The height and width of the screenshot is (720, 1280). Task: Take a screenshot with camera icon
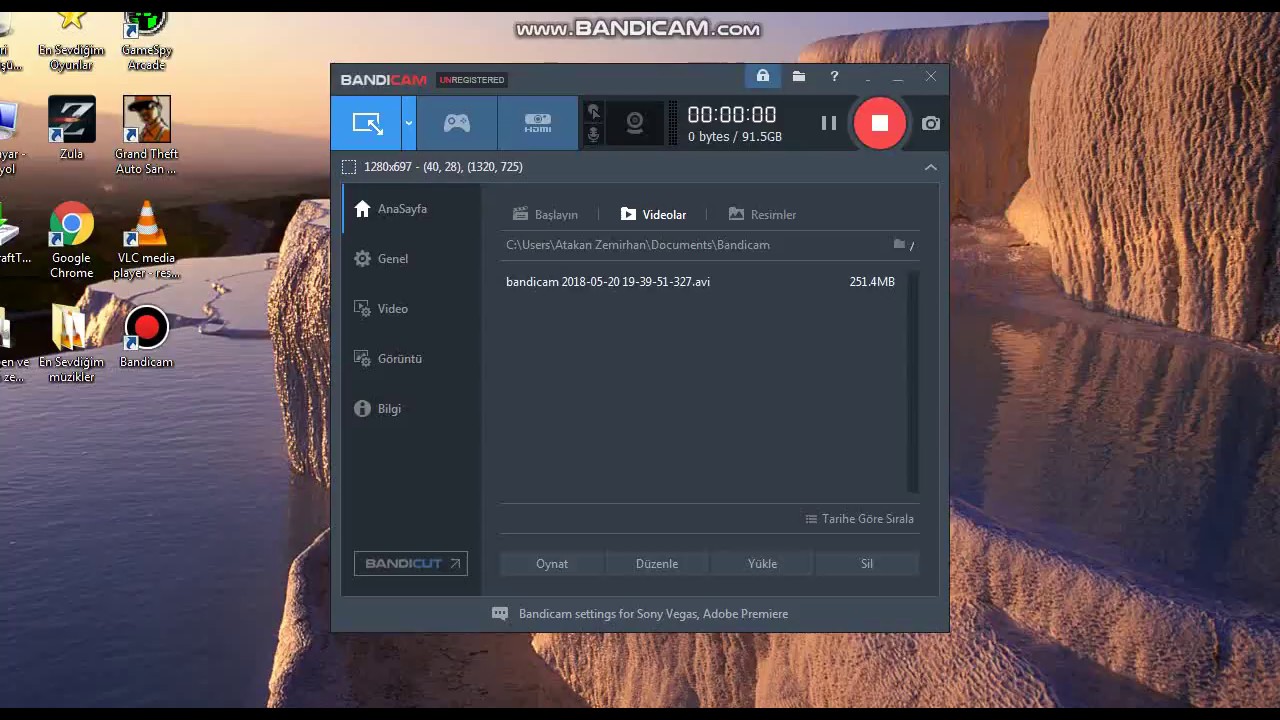click(931, 123)
